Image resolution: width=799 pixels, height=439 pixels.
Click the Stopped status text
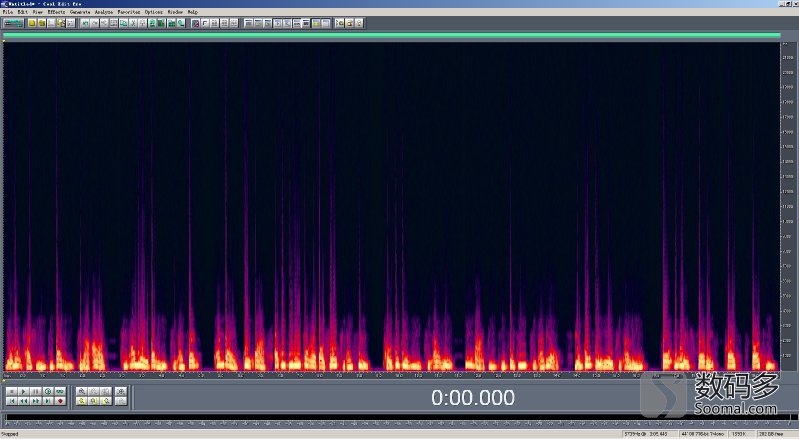[10, 434]
